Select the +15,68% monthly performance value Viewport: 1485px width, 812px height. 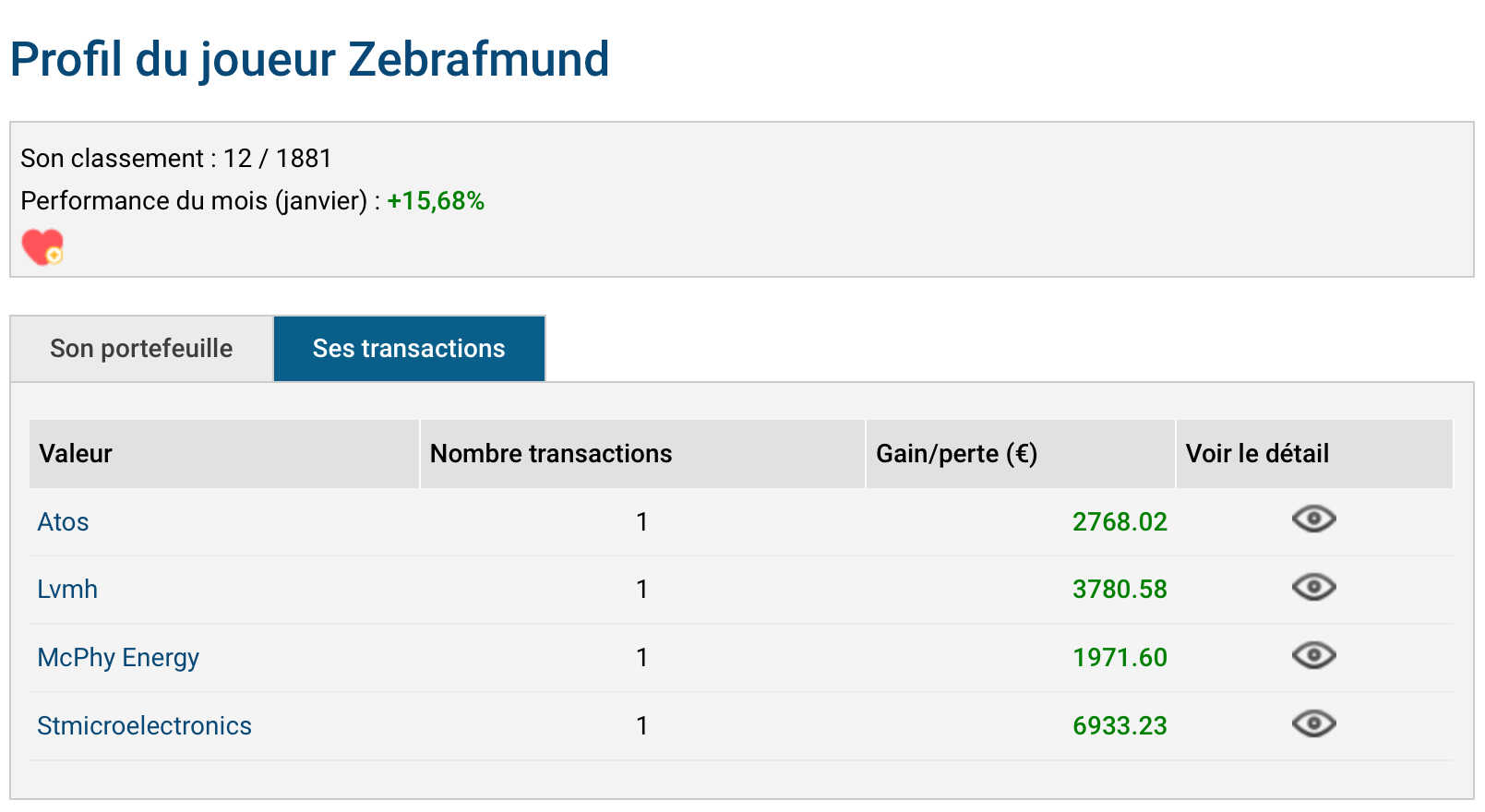pos(436,201)
